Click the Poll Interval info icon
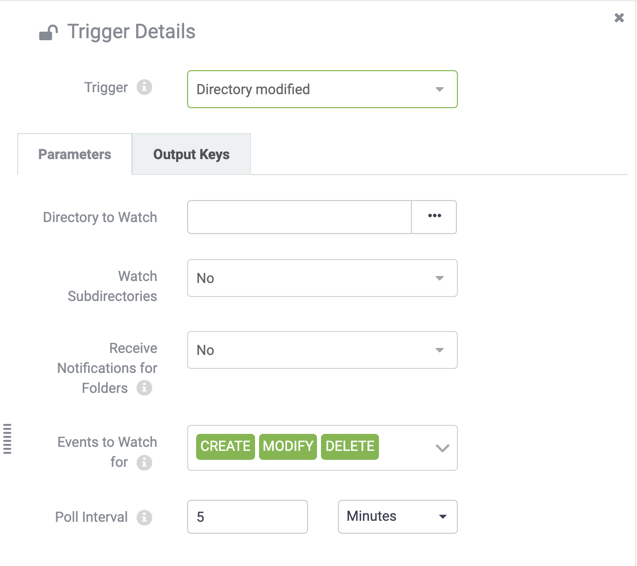This screenshot has width=637, height=566. click(144, 517)
